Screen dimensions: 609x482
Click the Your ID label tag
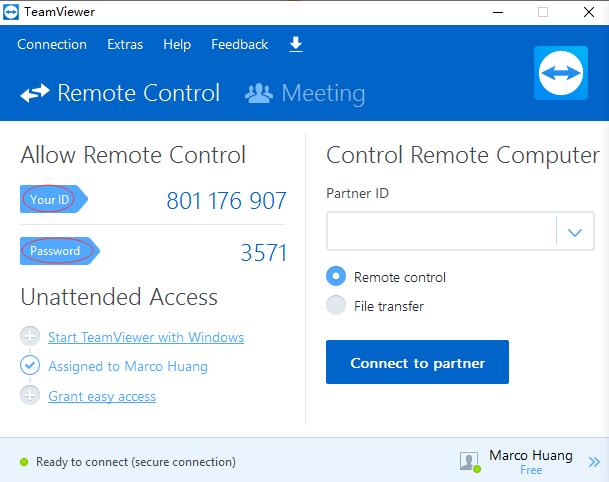[x=53, y=199]
